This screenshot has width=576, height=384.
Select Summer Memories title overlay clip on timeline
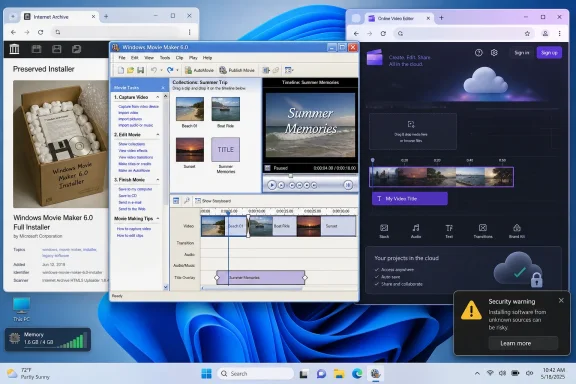tap(261, 278)
